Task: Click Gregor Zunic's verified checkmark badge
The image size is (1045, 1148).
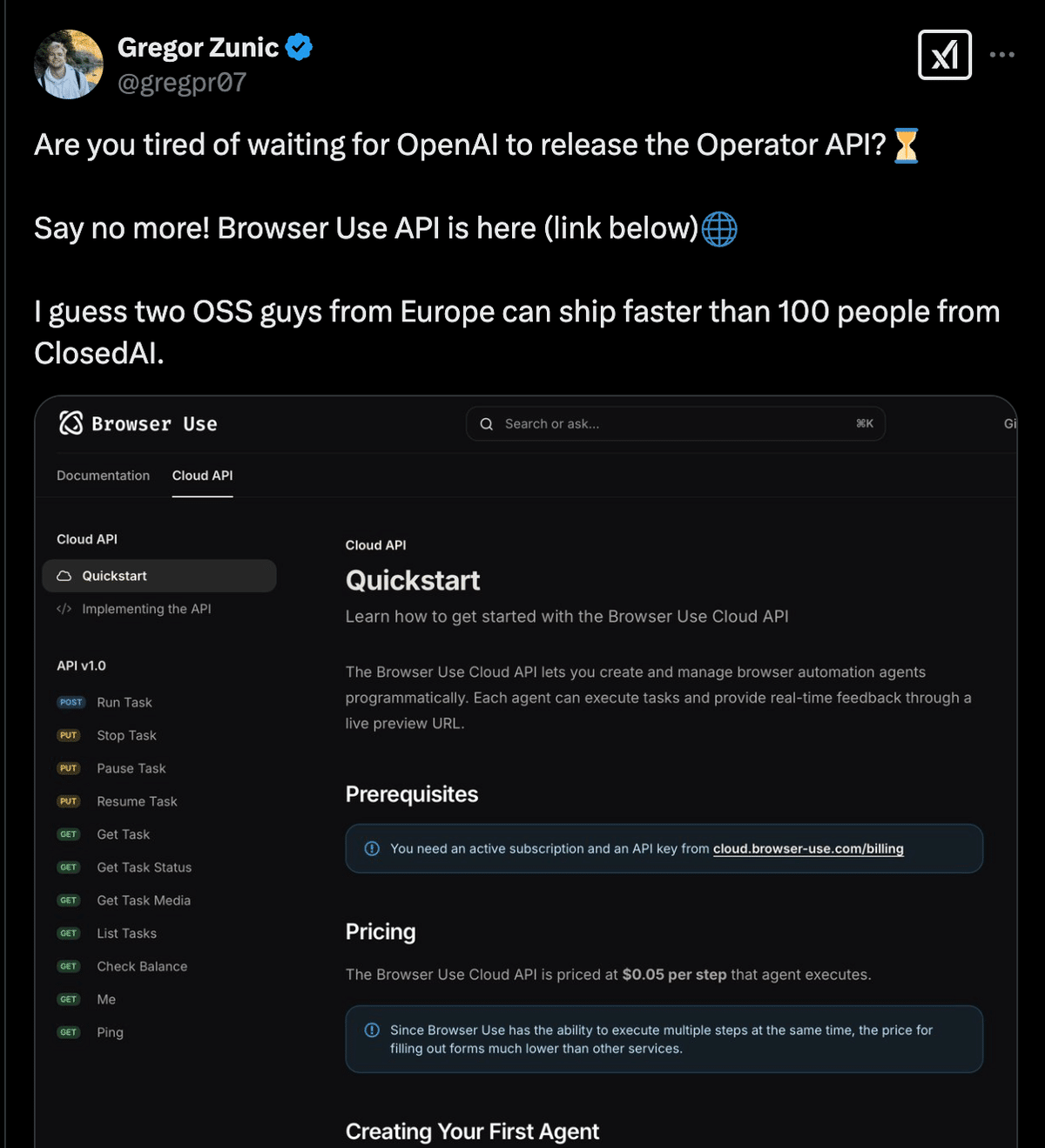Action: [x=298, y=47]
